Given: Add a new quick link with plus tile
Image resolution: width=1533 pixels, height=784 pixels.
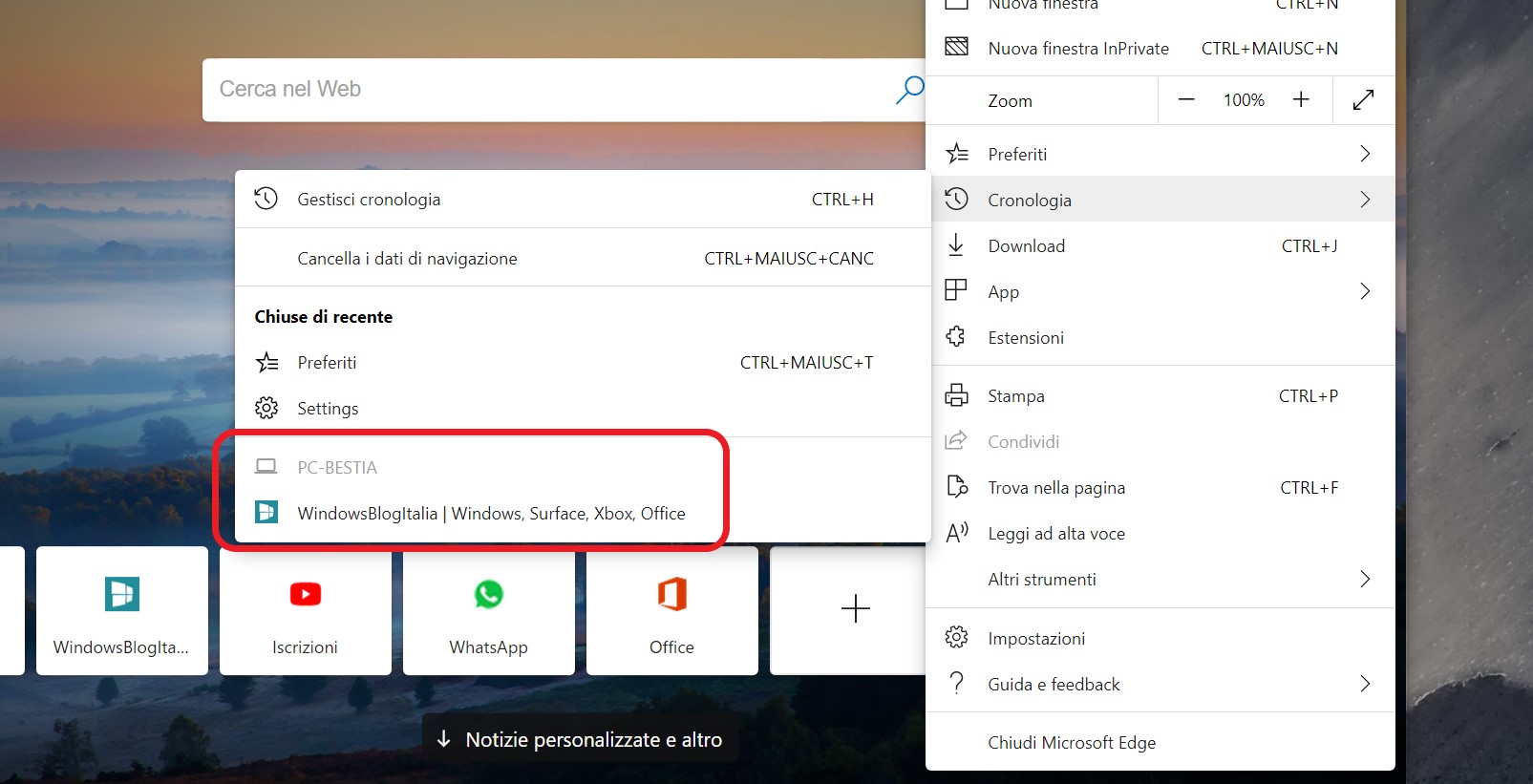Looking at the screenshot, I should [x=847, y=611].
